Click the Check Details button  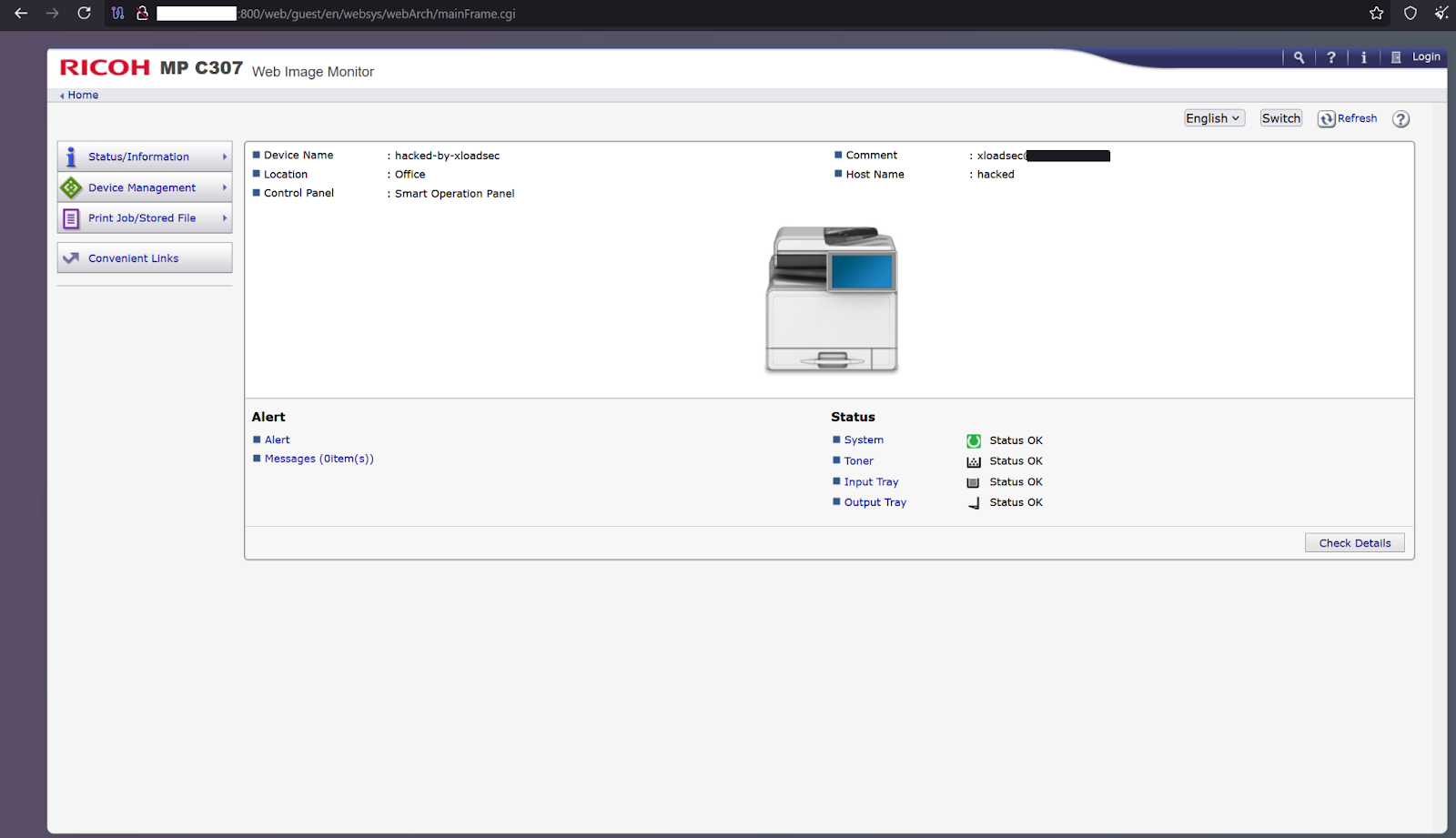click(x=1355, y=543)
